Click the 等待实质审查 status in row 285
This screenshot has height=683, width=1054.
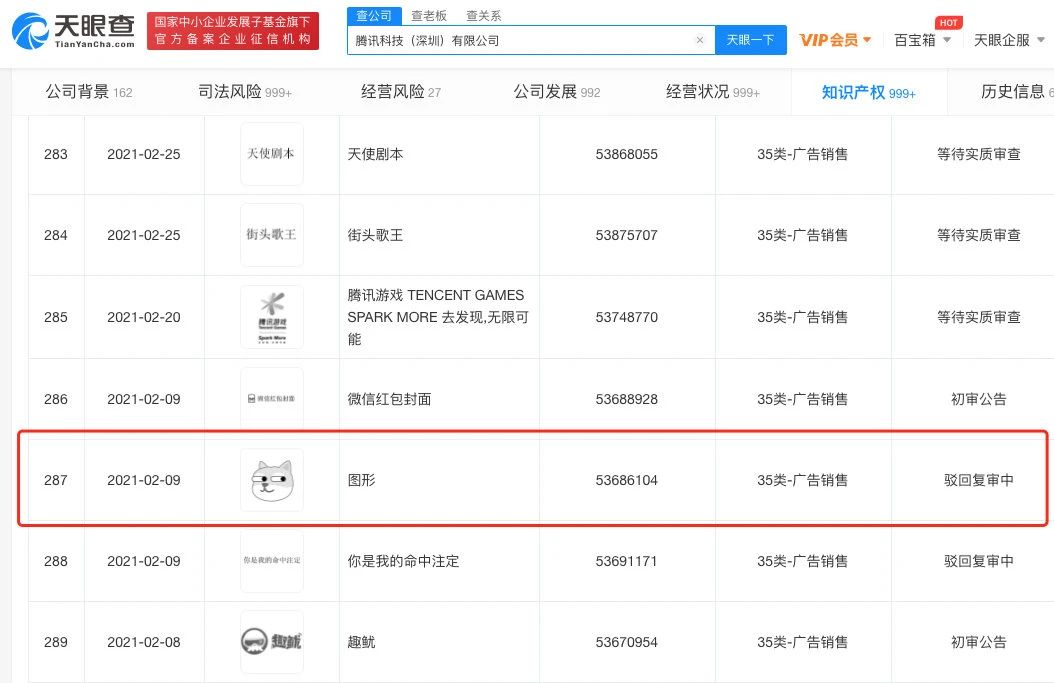(979, 317)
